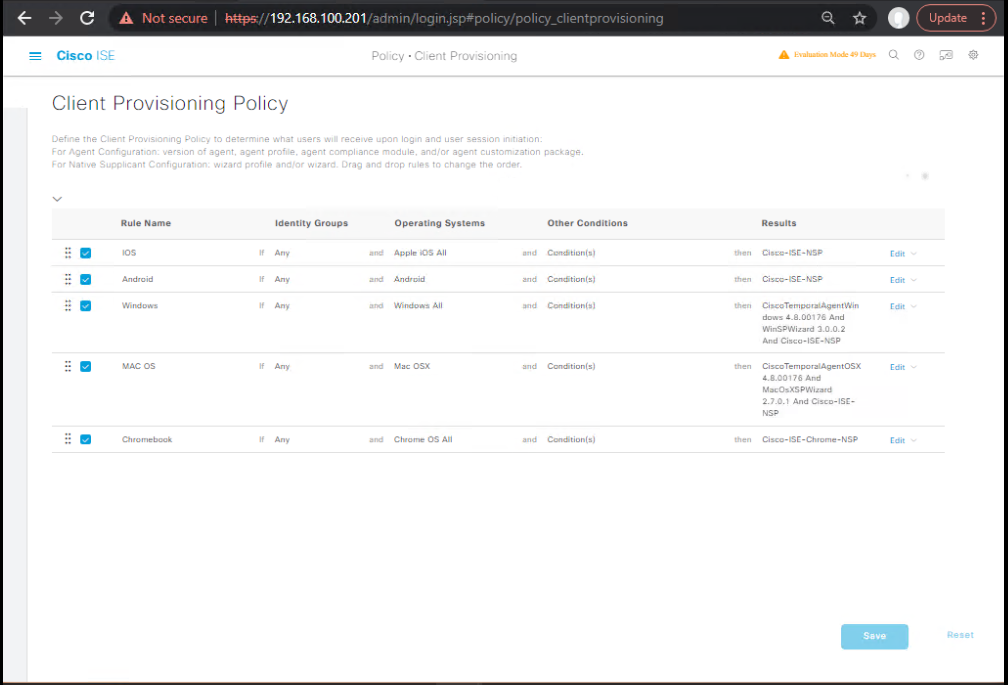
Task: Open the Cisco ISE hamburger menu
Action: coord(35,56)
